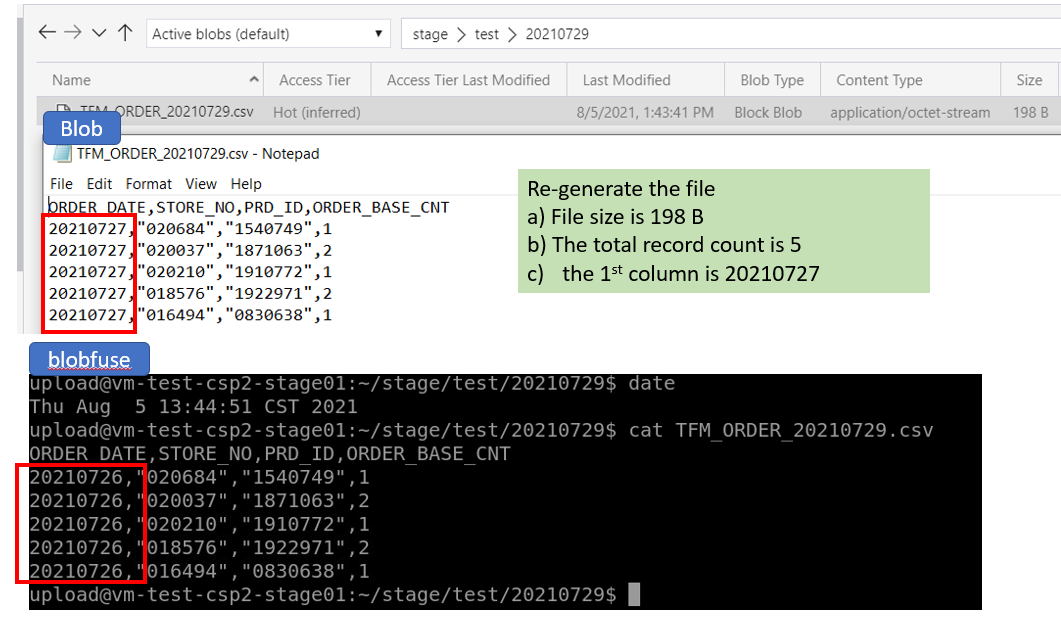Click the terminal cursor block
1061x635 pixels.
[632, 593]
